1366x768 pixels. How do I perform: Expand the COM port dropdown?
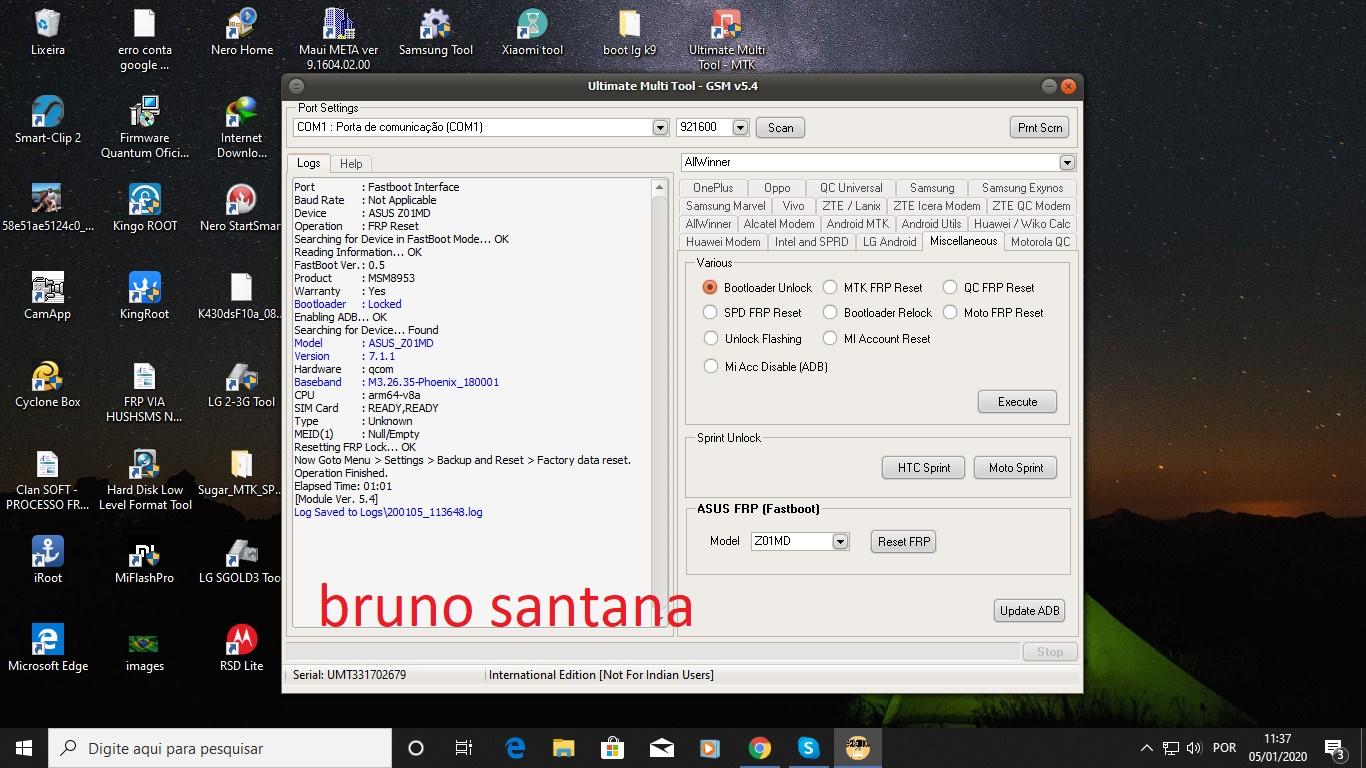pos(660,127)
